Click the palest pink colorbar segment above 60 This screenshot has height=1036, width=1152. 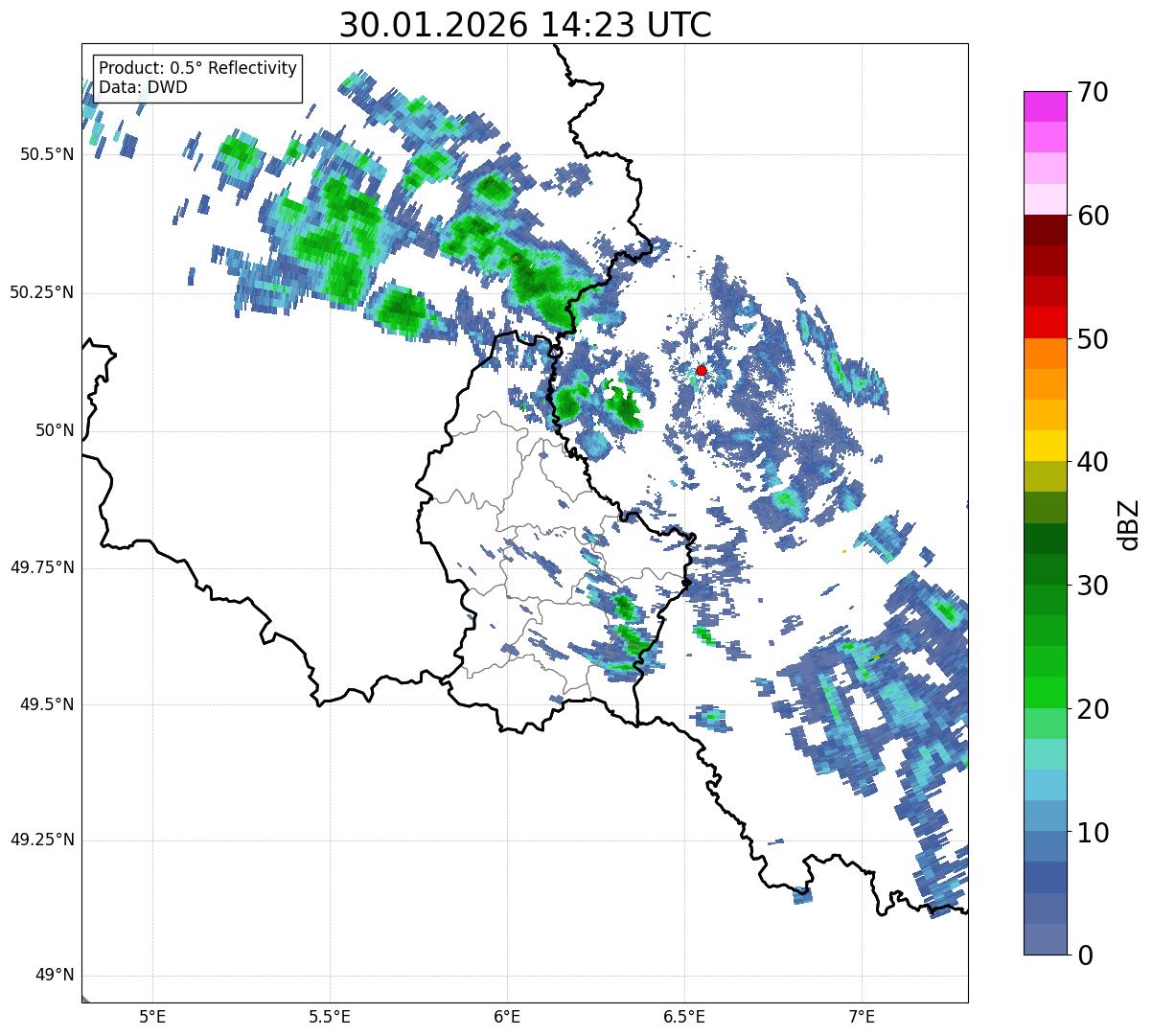1045,199
